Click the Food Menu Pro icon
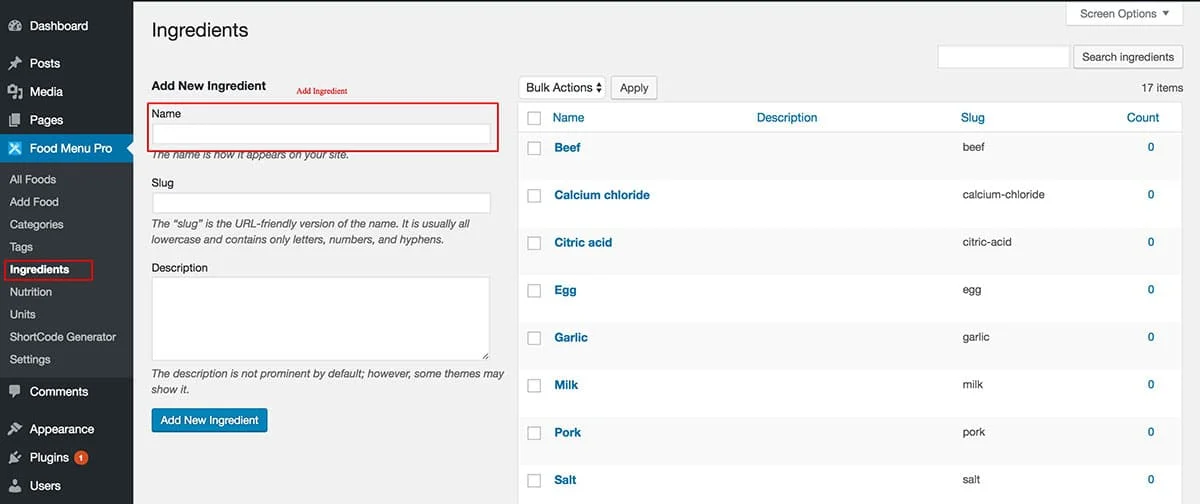The width and height of the screenshot is (1200, 504). (15, 149)
